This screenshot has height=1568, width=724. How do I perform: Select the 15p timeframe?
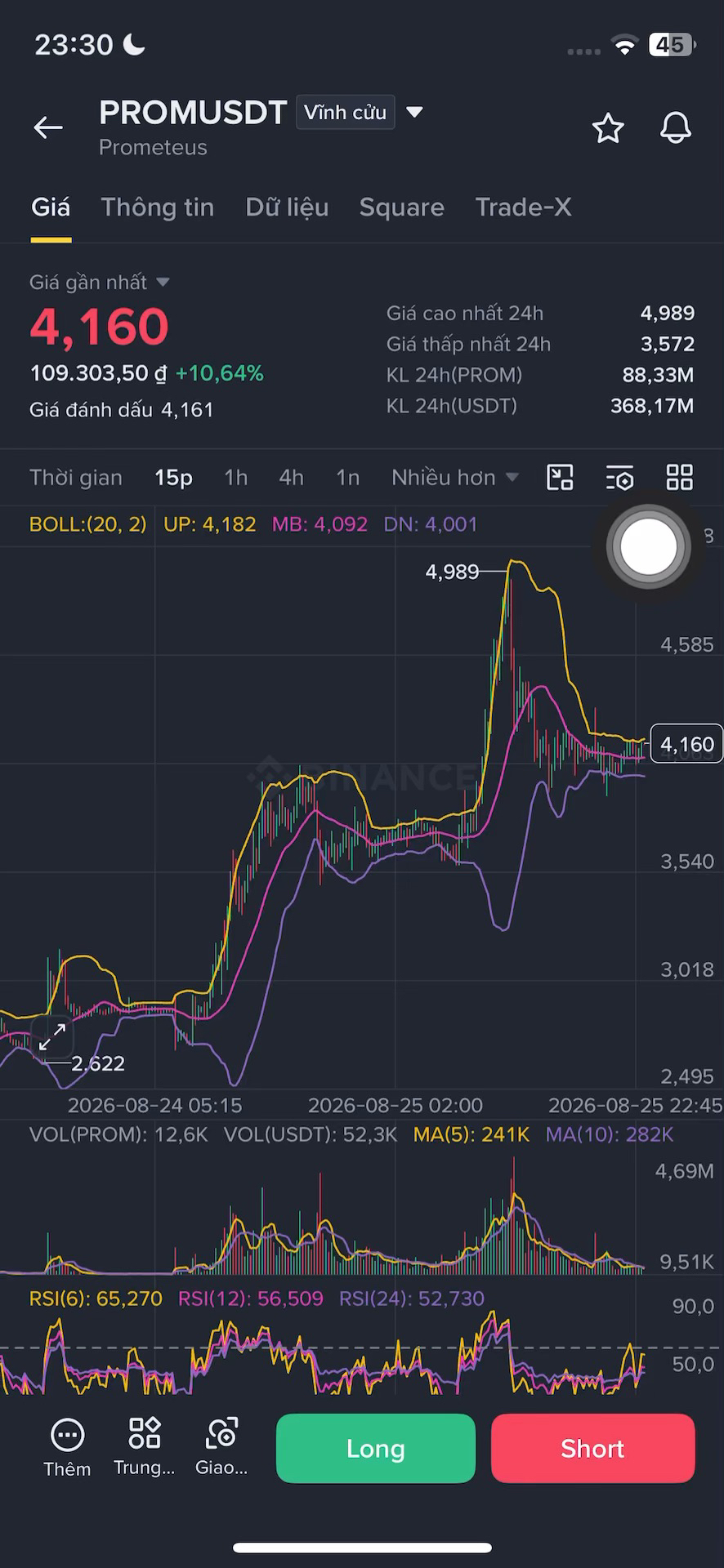coord(174,478)
